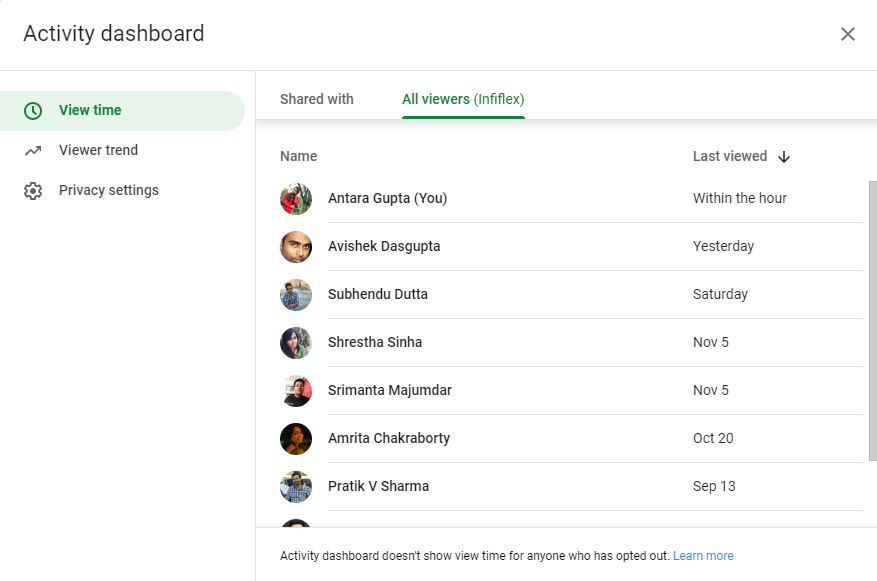Click Amrita Chakraborty's profile avatar
Image resolution: width=877 pixels, height=581 pixels.
click(x=296, y=439)
